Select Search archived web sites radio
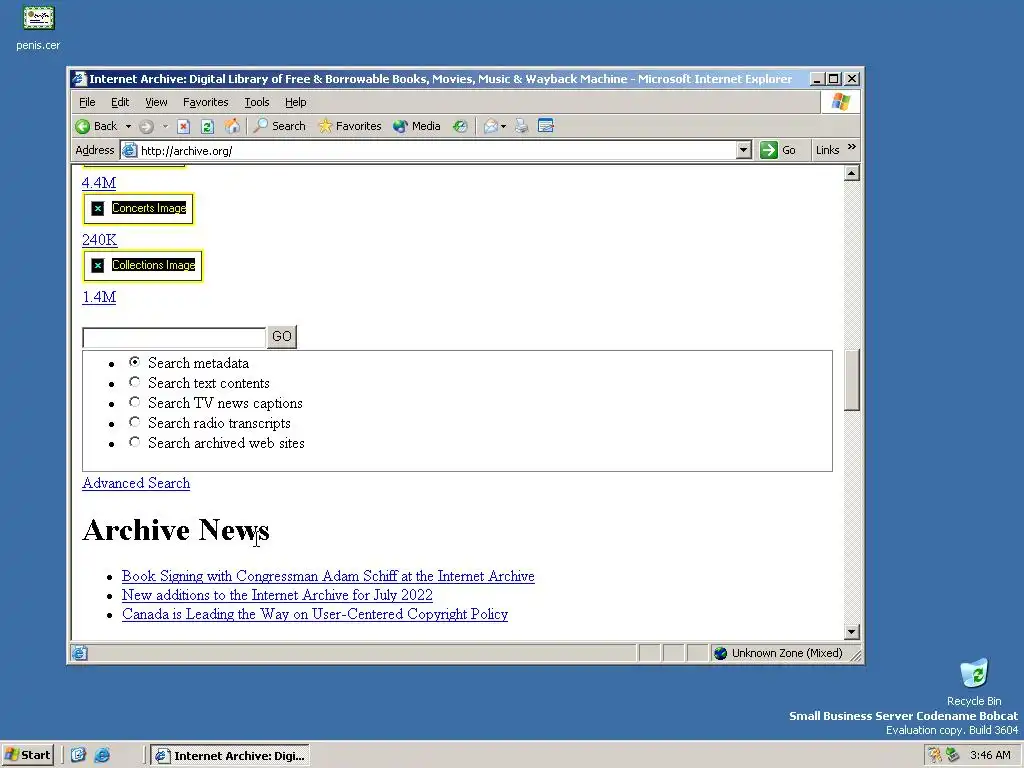Screen dimensions: 1024x768 click(135, 442)
